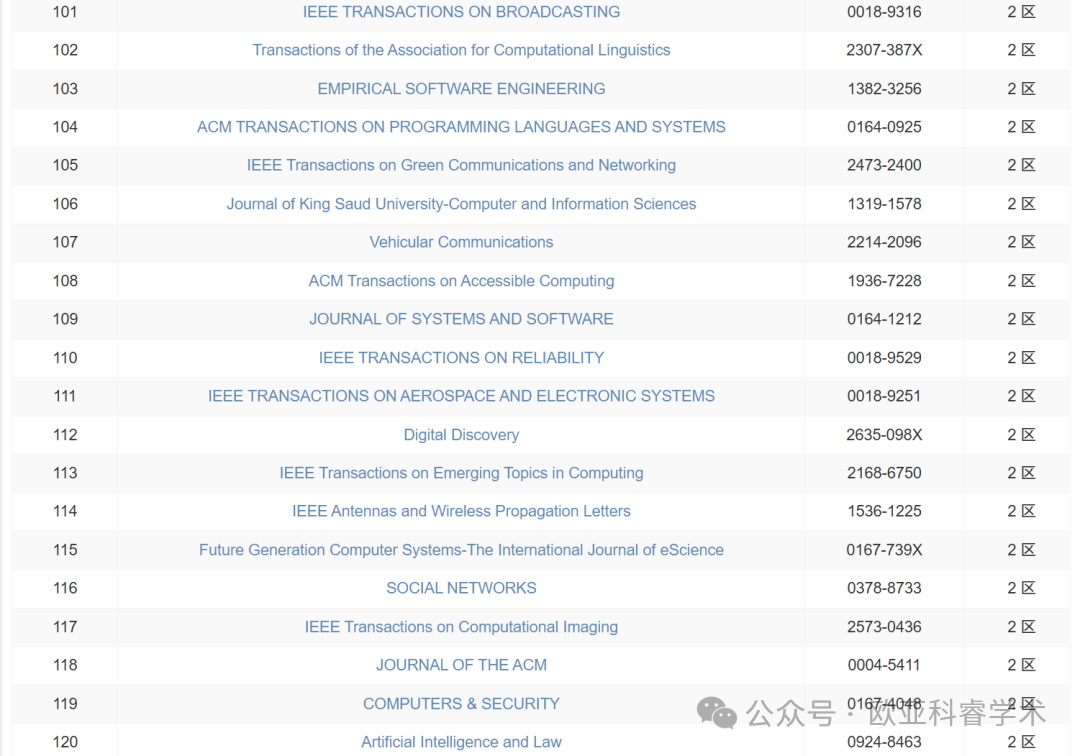
Task: Click the 2 区 cell in the Vehicular Communications row
Action: [1021, 242]
